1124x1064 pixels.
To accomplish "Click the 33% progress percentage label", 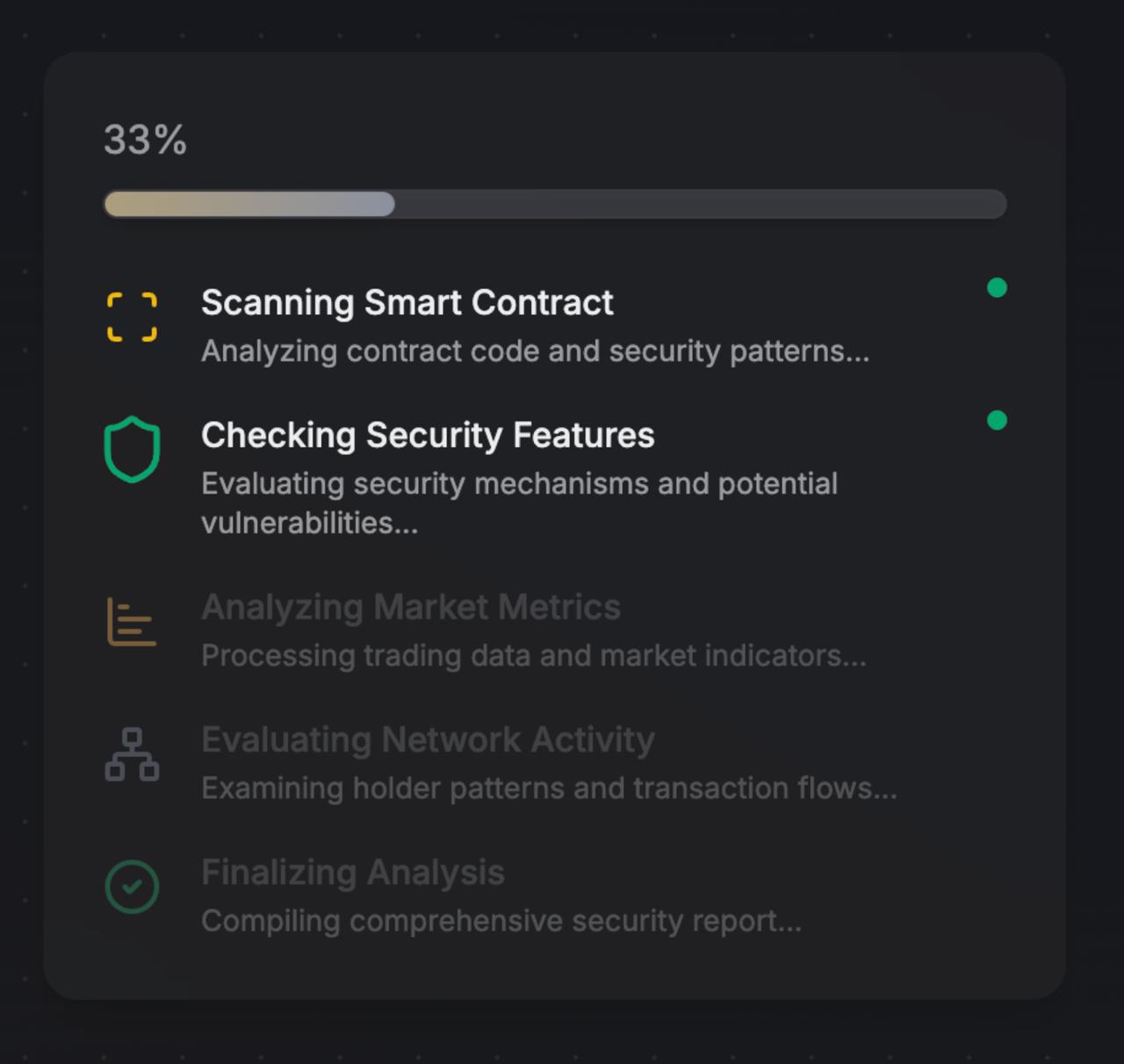I will [146, 140].
